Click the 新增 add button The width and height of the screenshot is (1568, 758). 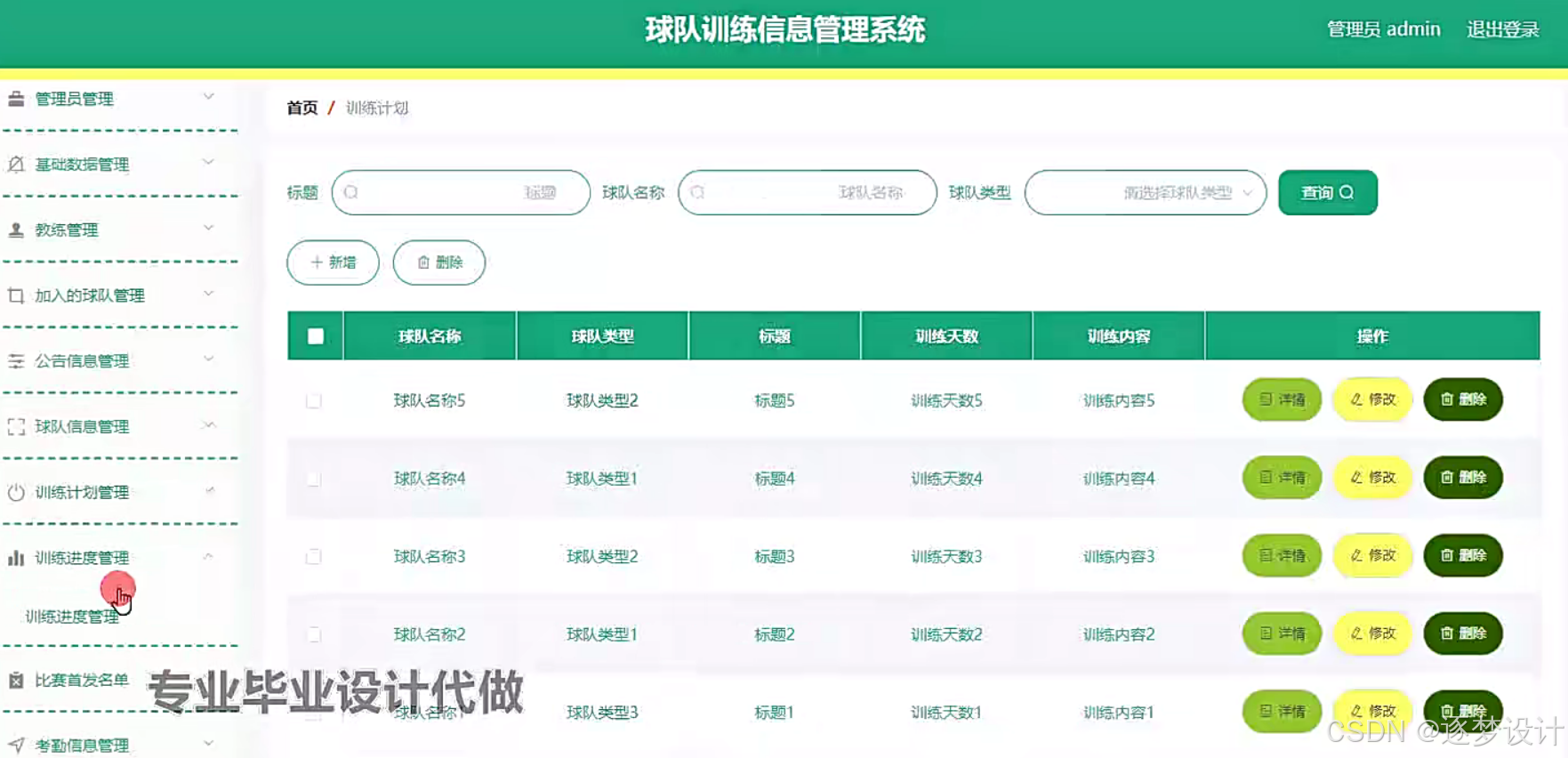tap(333, 262)
